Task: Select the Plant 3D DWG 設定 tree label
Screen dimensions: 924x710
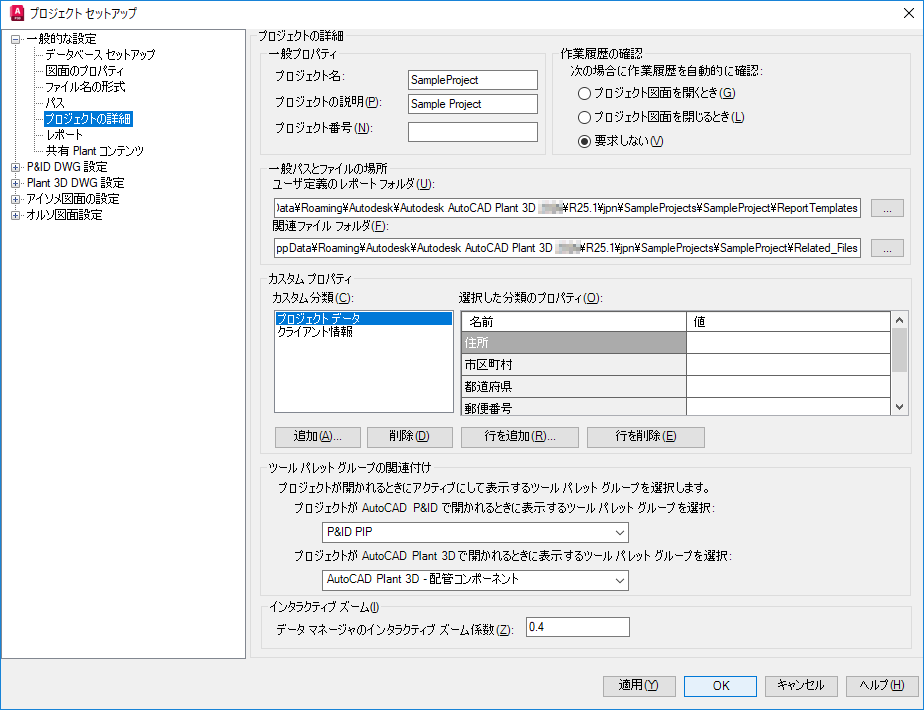Action: click(75, 183)
